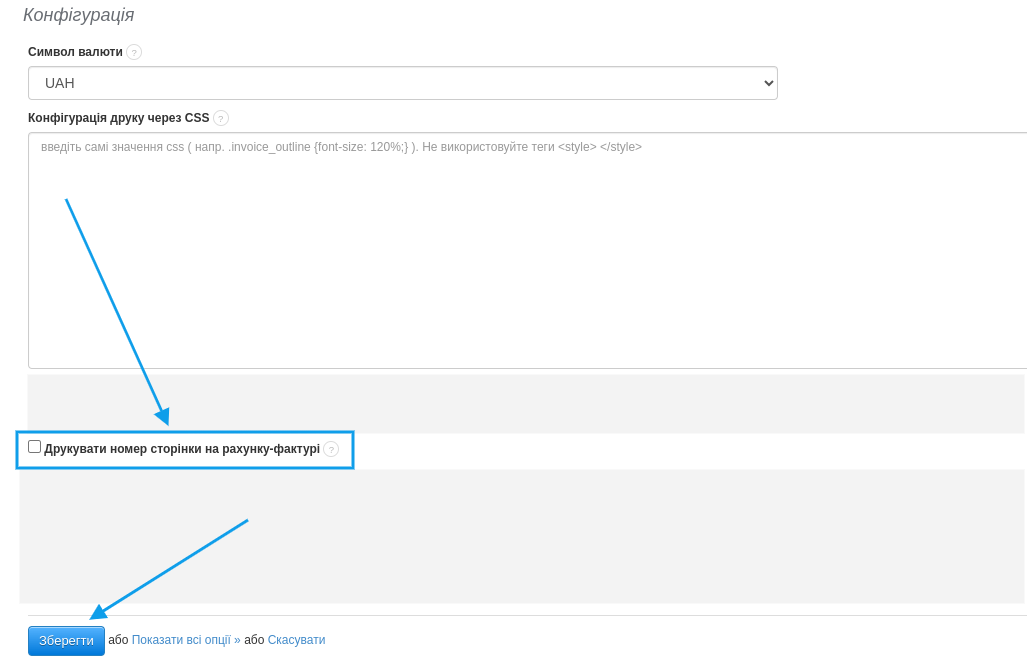Click the UAH value in currency selector
The height and width of the screenshot is (669, 1027).
click(60, 83)
